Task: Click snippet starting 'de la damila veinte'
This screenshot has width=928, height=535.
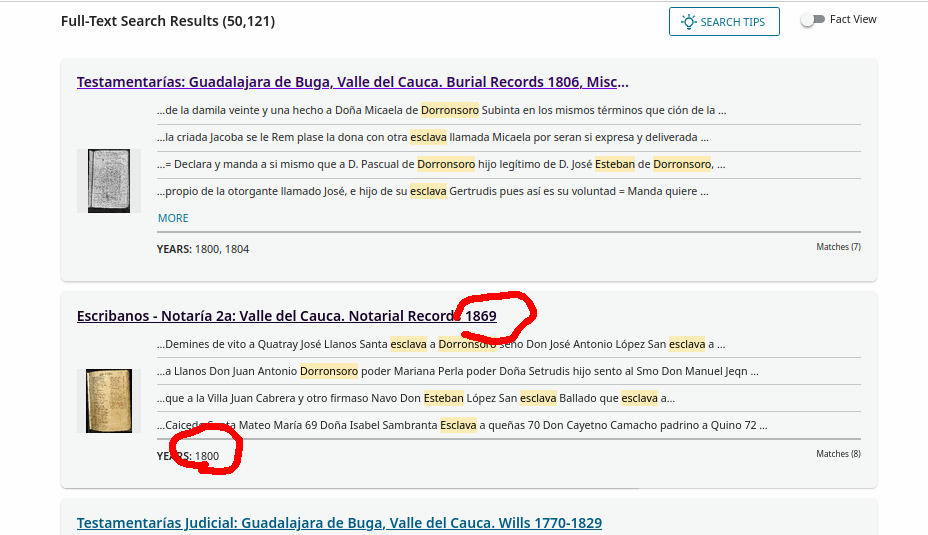Action: pos(442,110)
